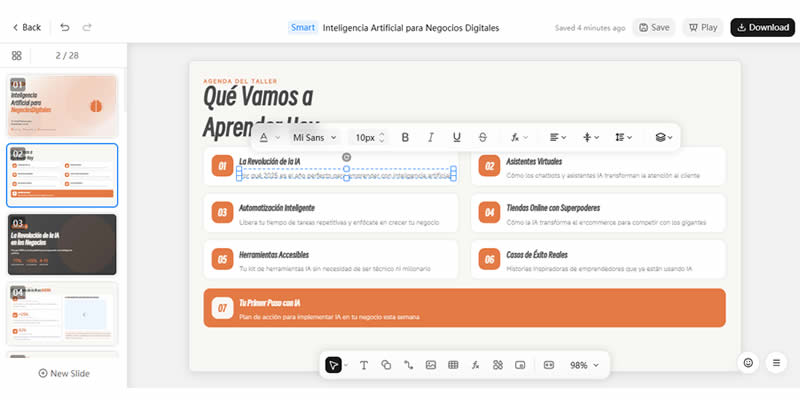Open the text color picker

[x=268, y=137]
